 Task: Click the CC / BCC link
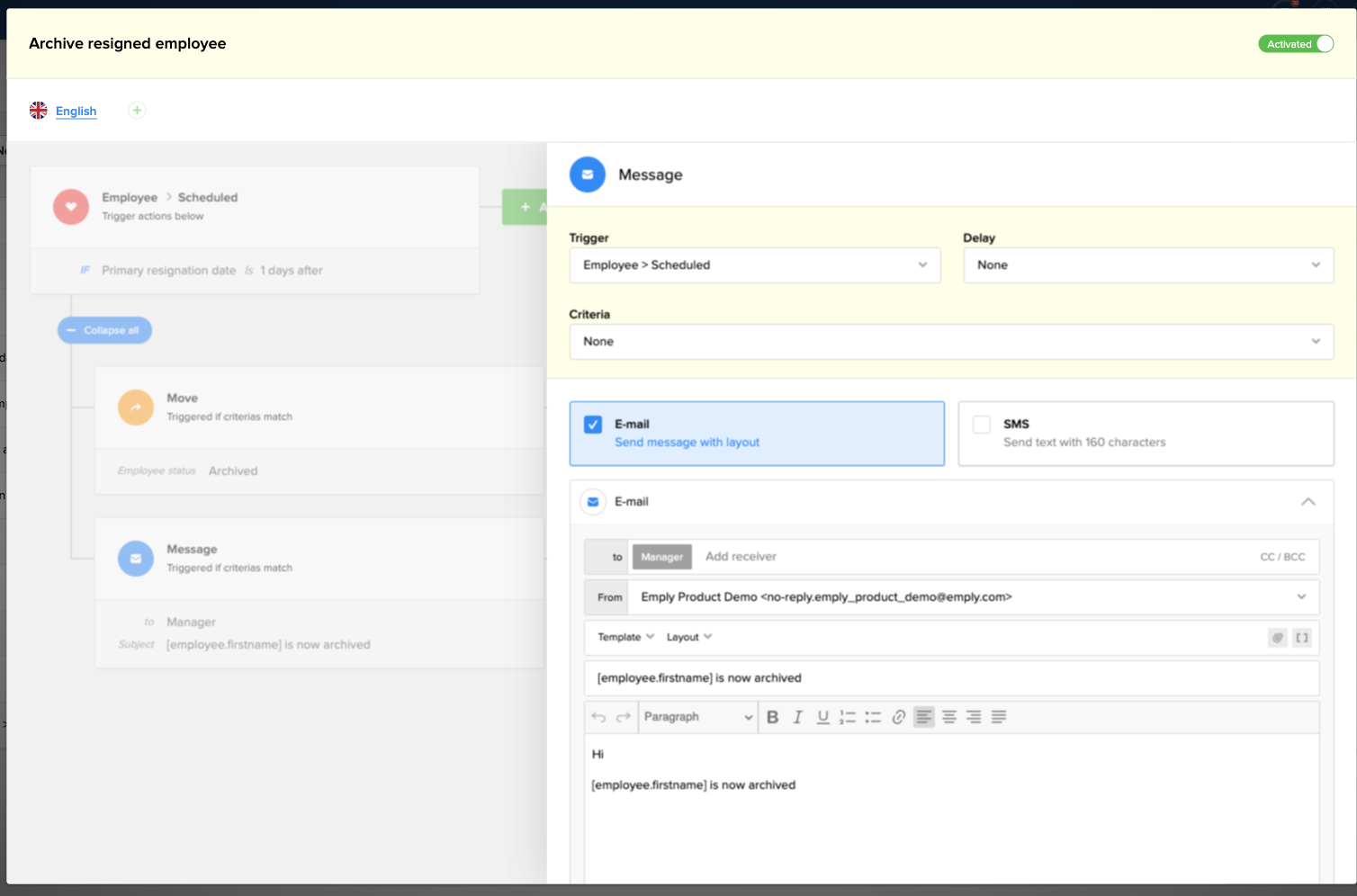pyautogui.click(x=1281, y=557)
